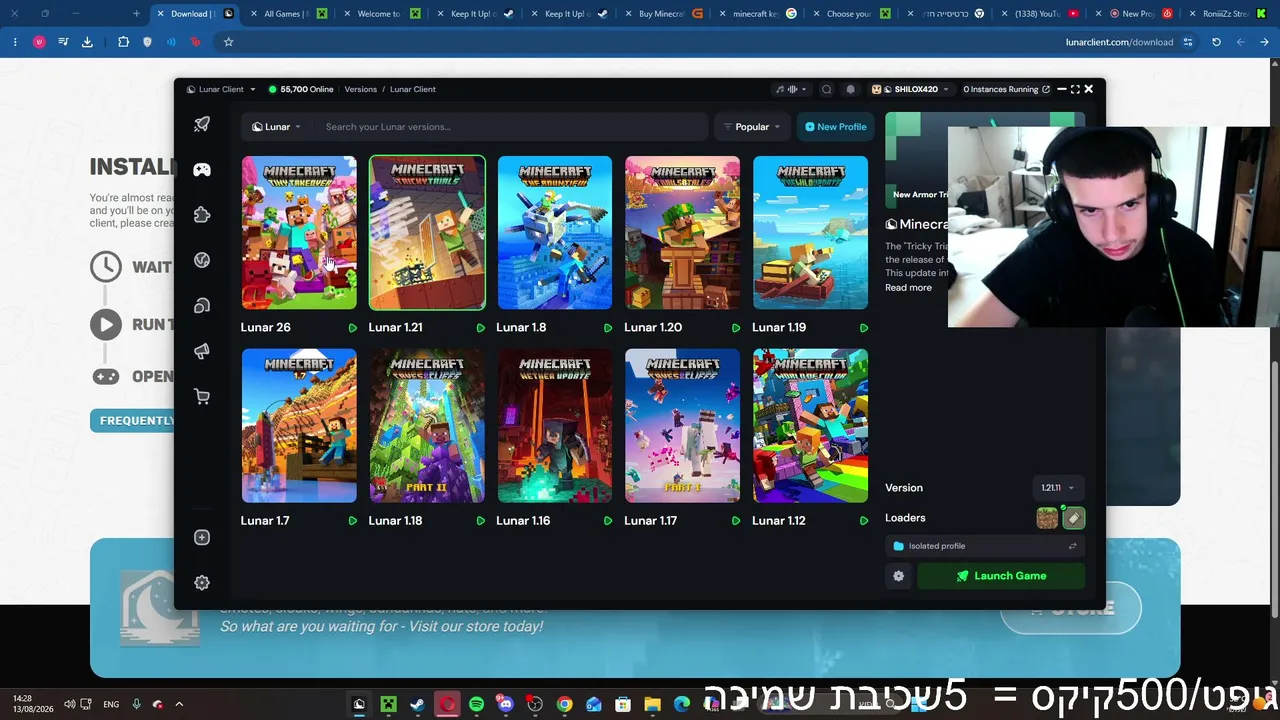Open the shopping cart Store icon in sidebar
Viewport: 1280px width, 720px height.
pos(202,397)
